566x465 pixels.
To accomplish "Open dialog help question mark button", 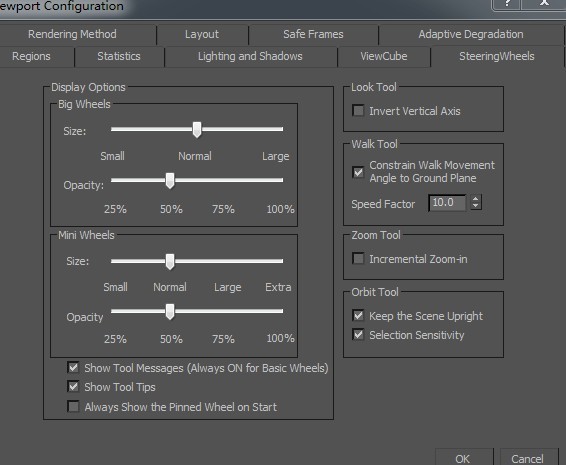I will point(507,4).
